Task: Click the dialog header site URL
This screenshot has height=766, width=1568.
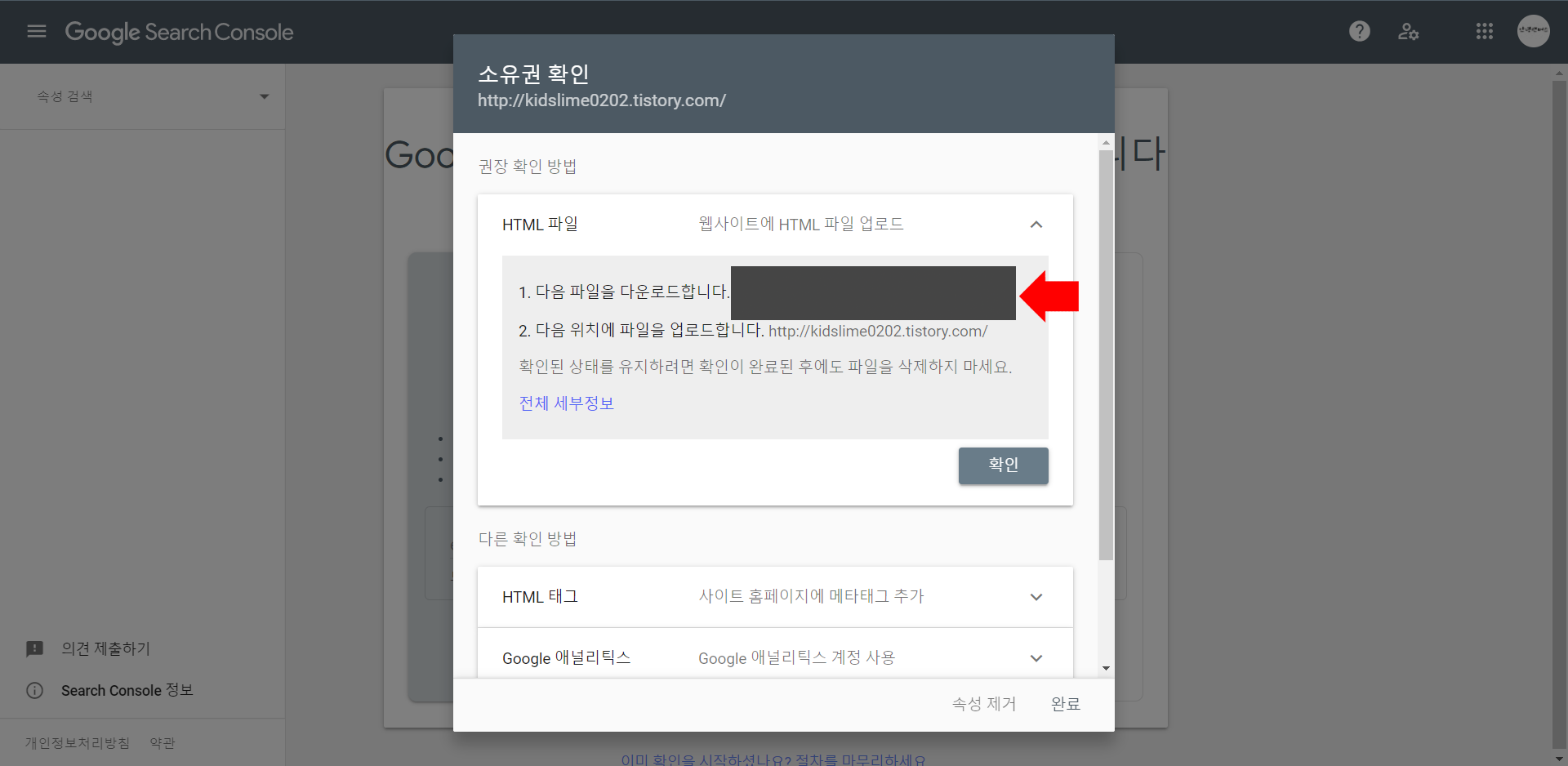Action: coord(602,100)
